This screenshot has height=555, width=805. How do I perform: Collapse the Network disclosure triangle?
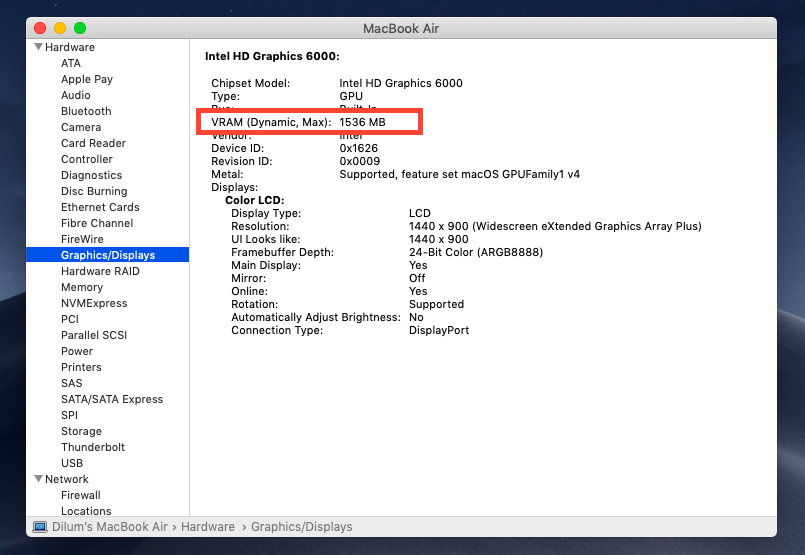click(x=38, y=479)
